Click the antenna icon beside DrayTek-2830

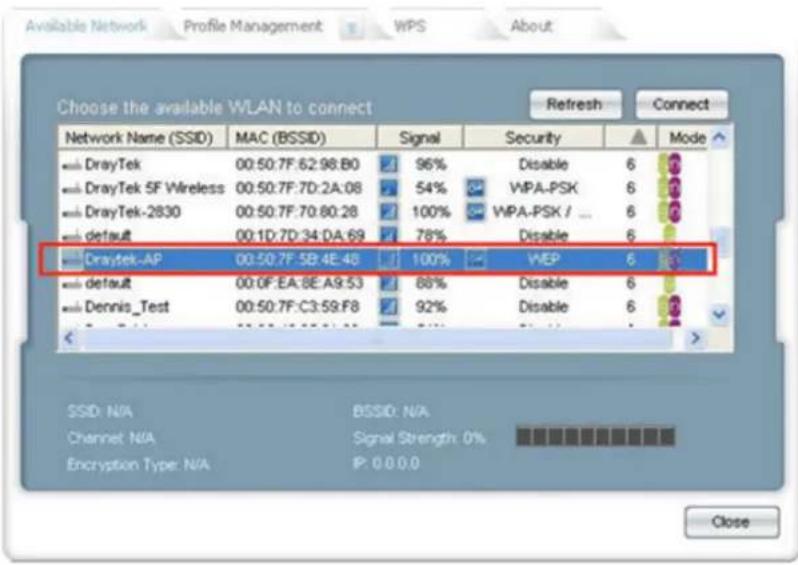(71, 213)
